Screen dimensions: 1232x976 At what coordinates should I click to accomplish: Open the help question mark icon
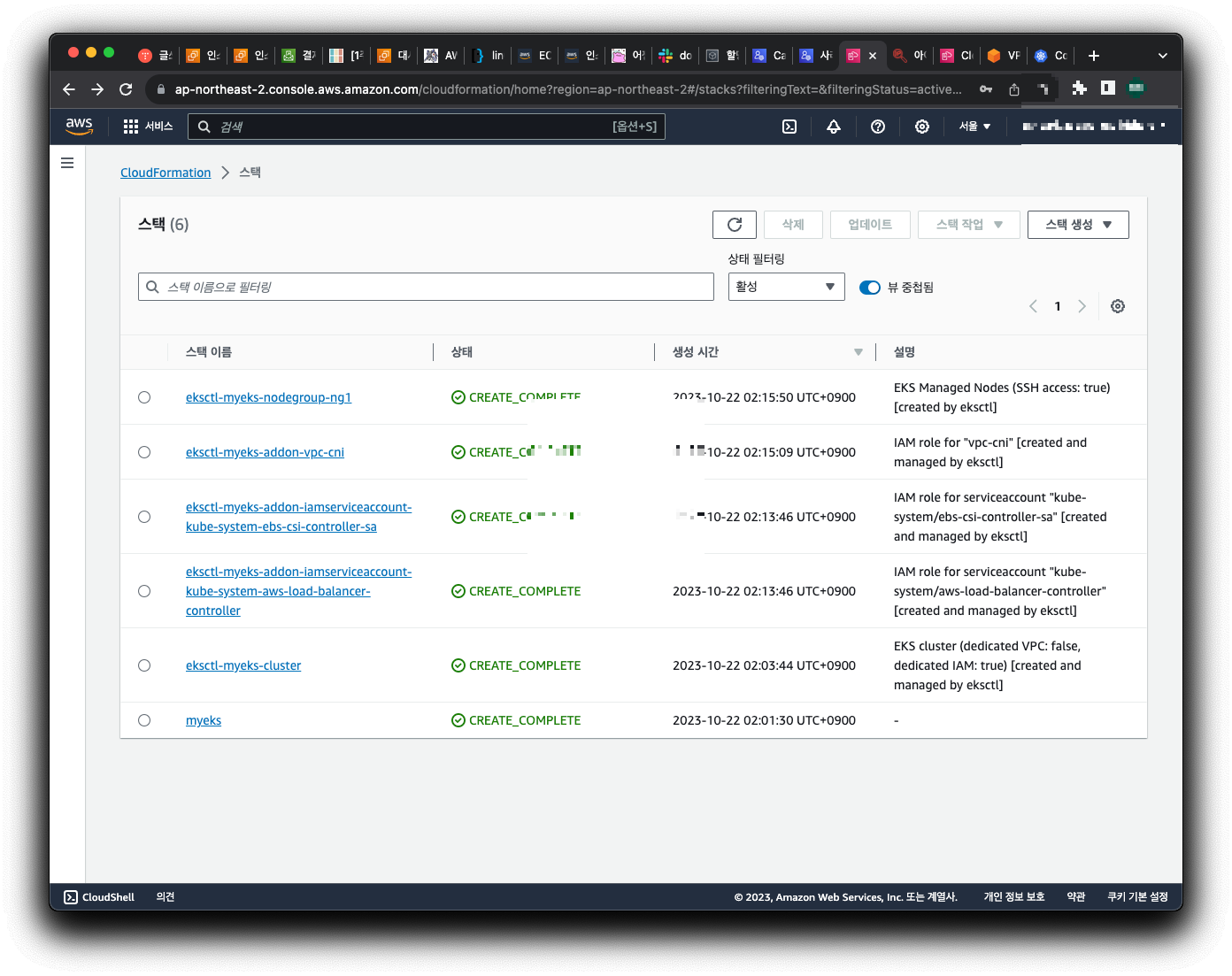(878, 127)
